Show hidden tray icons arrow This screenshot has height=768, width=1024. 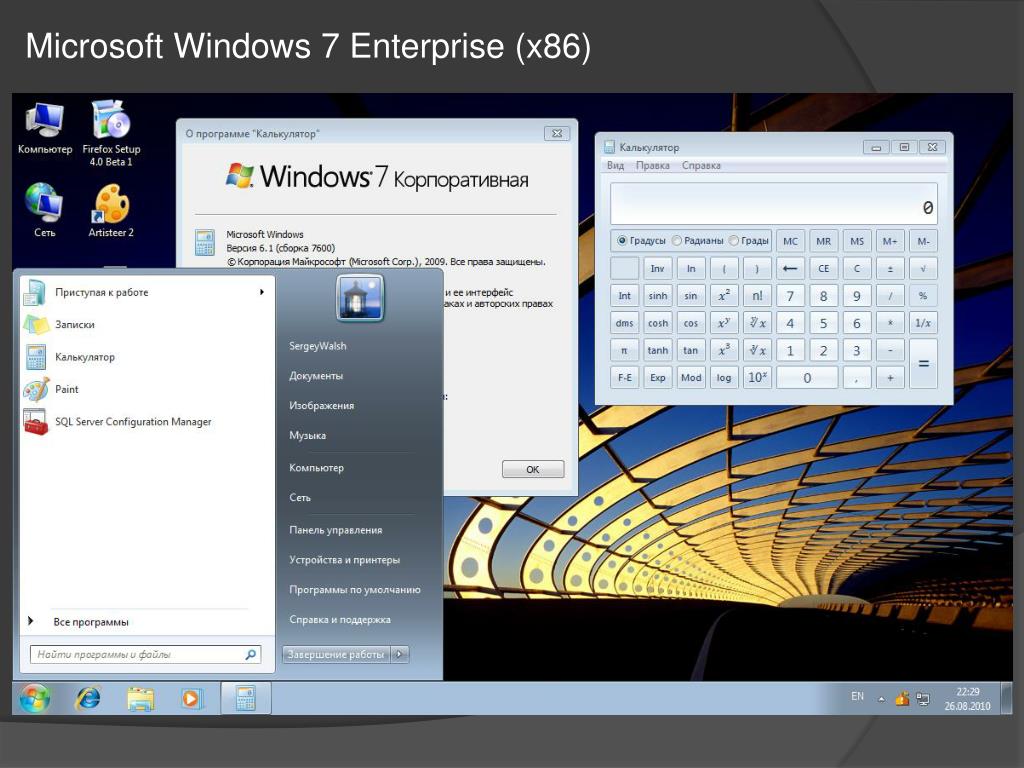pyautogui.click(x=881, y=699)
